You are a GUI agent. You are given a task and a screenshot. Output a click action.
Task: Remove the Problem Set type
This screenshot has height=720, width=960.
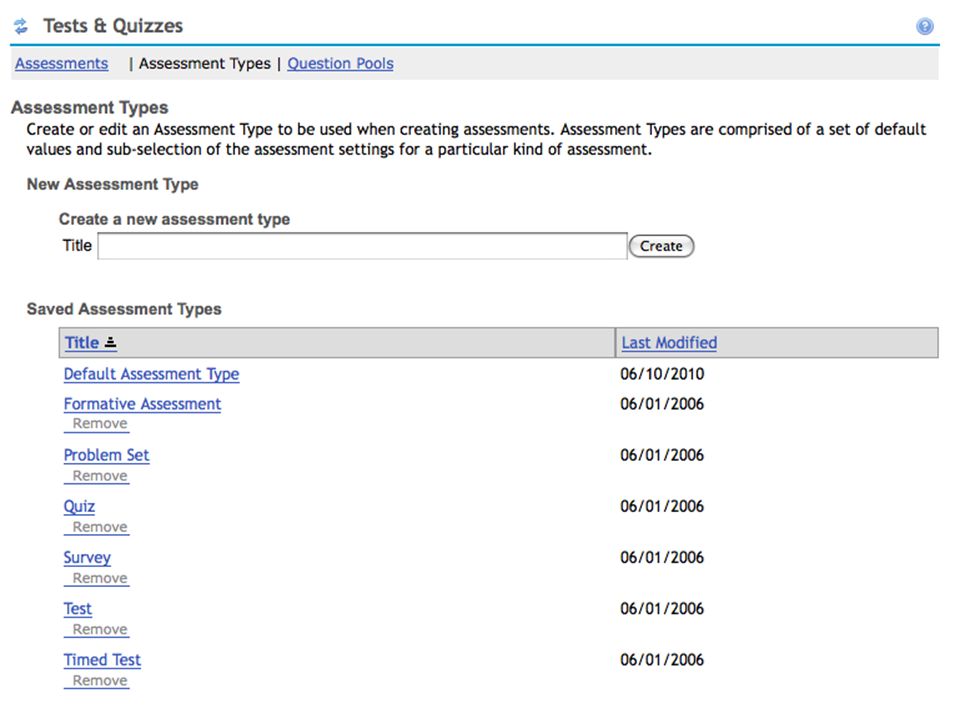pyautogui.click(x=100, y=476)
